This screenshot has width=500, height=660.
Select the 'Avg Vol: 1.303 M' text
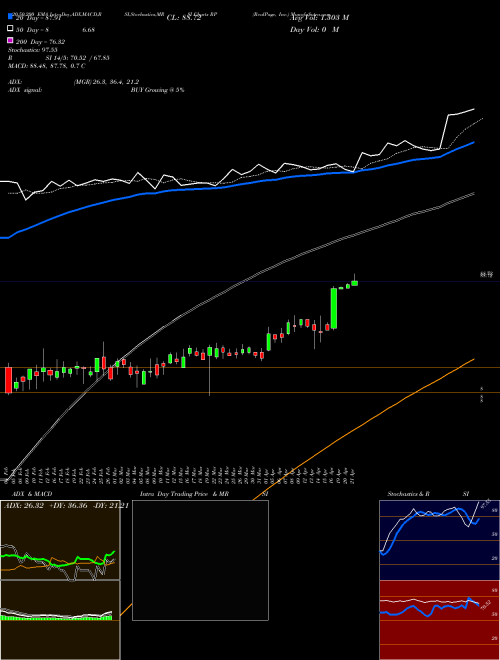(x=319, y=18)
